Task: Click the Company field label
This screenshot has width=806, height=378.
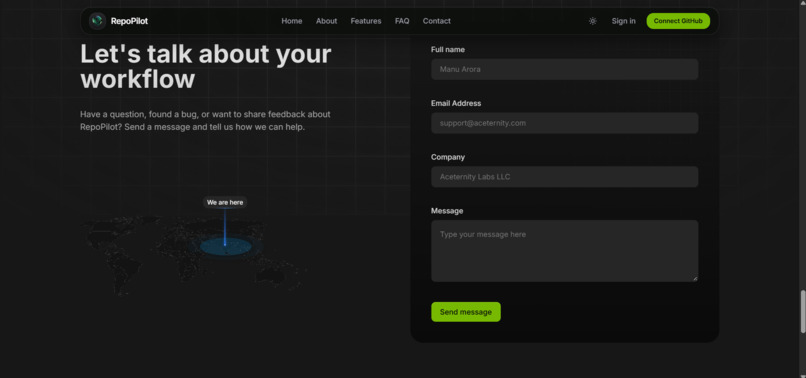Action: pyautogui.click(x=448, y=157)
